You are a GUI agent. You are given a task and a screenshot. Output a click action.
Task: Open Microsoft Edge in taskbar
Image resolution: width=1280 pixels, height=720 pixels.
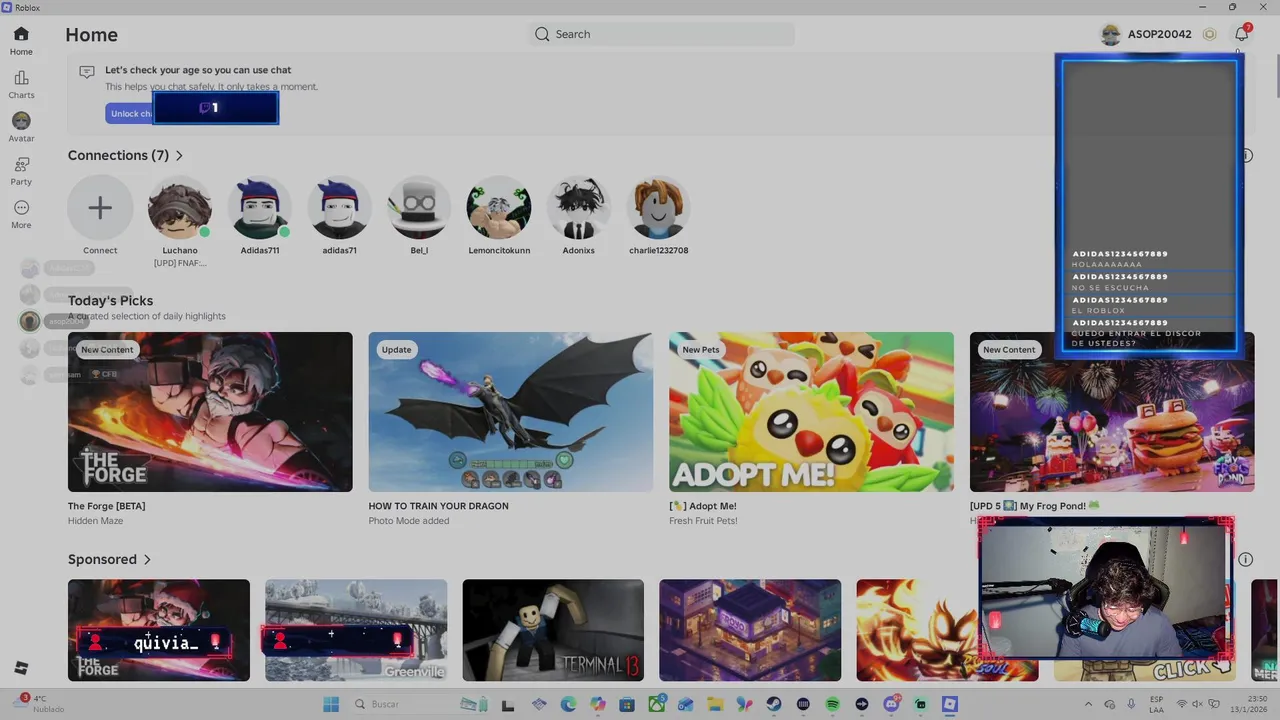coord(568,704)
